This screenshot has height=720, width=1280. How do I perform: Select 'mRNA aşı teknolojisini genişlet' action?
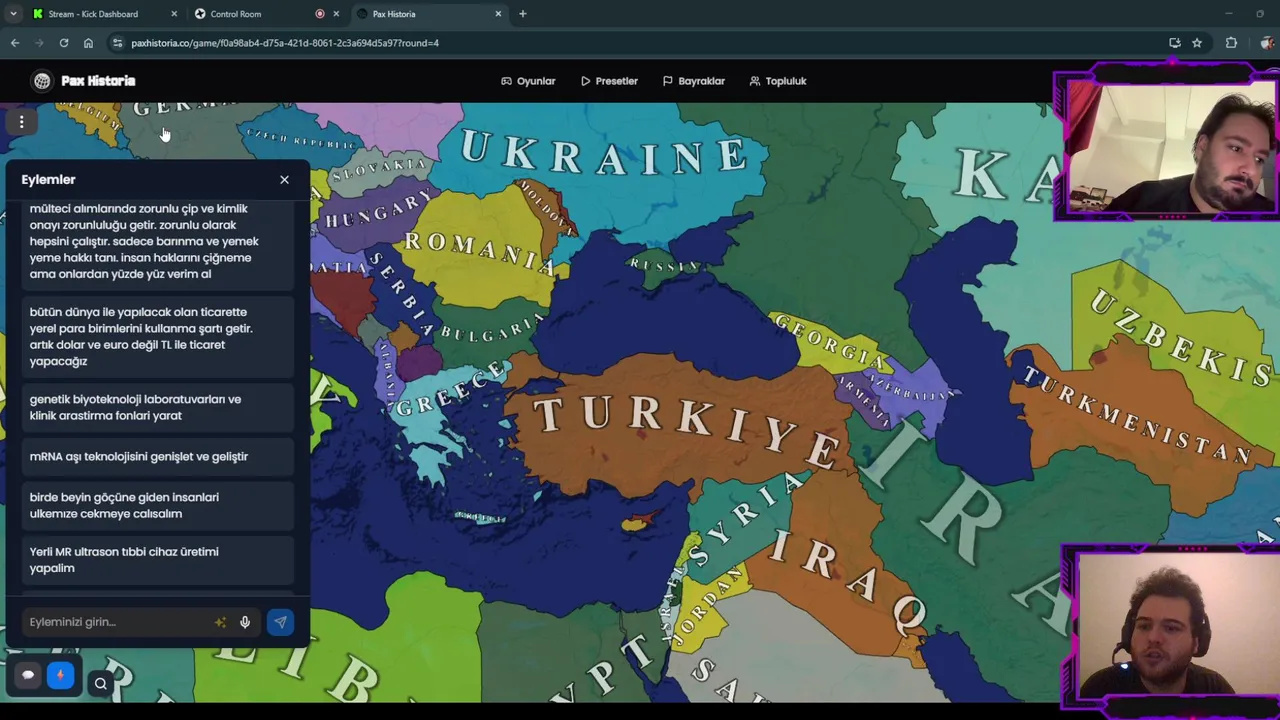click(x=158, y=456)
